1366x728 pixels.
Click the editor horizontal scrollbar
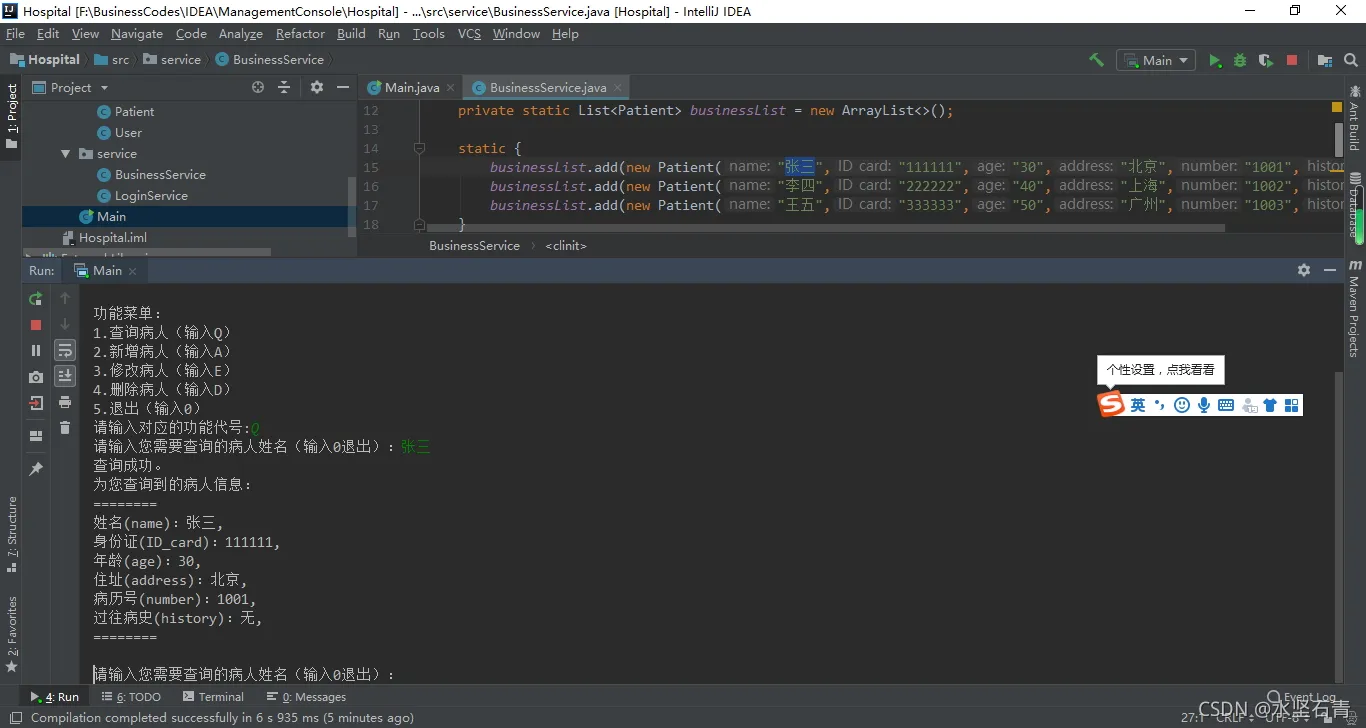click(x=825, y=228)
